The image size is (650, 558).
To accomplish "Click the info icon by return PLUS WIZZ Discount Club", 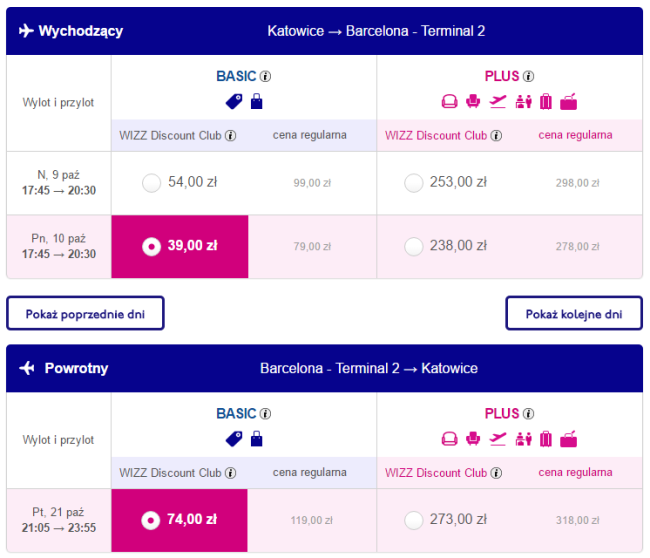I will click(x=496, y=473).
